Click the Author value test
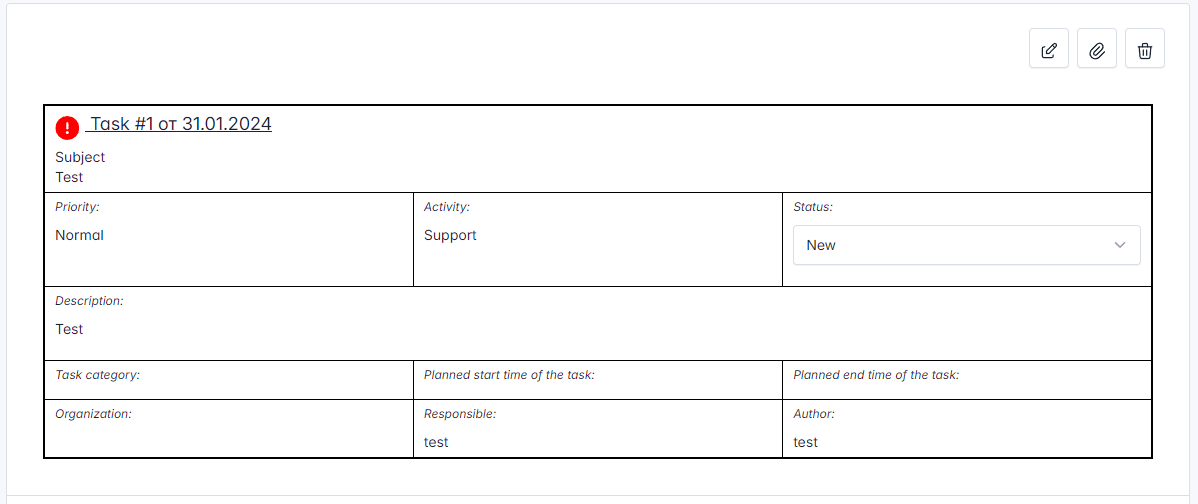Screen dimensions: 1198x504 click(805, 442)
